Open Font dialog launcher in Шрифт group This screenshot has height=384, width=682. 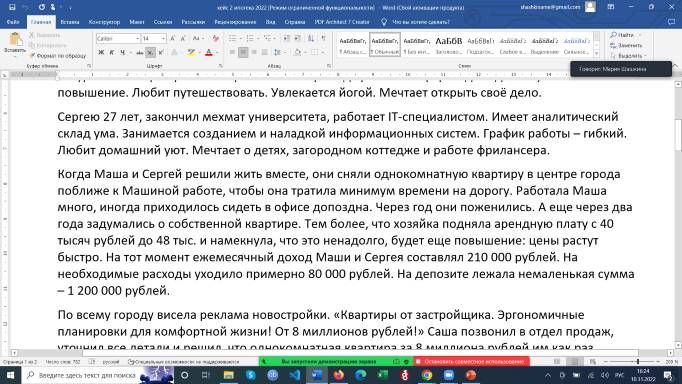coord(220,66)
